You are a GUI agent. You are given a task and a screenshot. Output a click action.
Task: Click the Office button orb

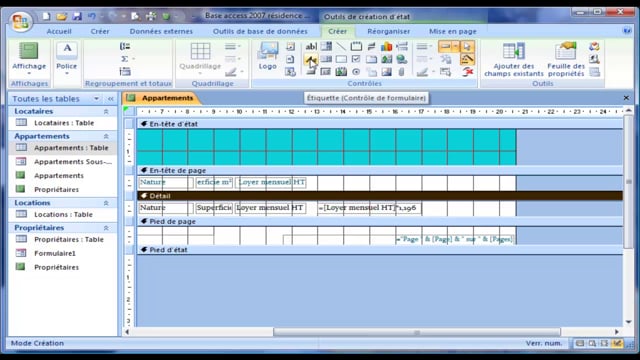point(20,21)
